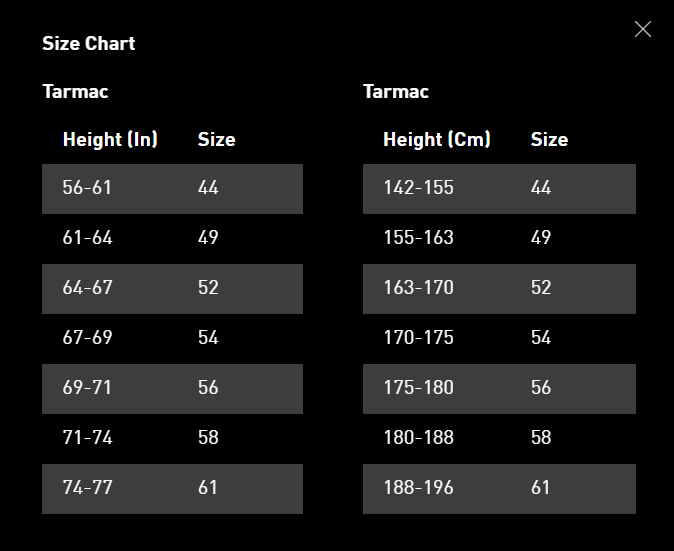Click the Height (In) column header
This screenshot has width=674, height=551.
click(x=110, y=139)
